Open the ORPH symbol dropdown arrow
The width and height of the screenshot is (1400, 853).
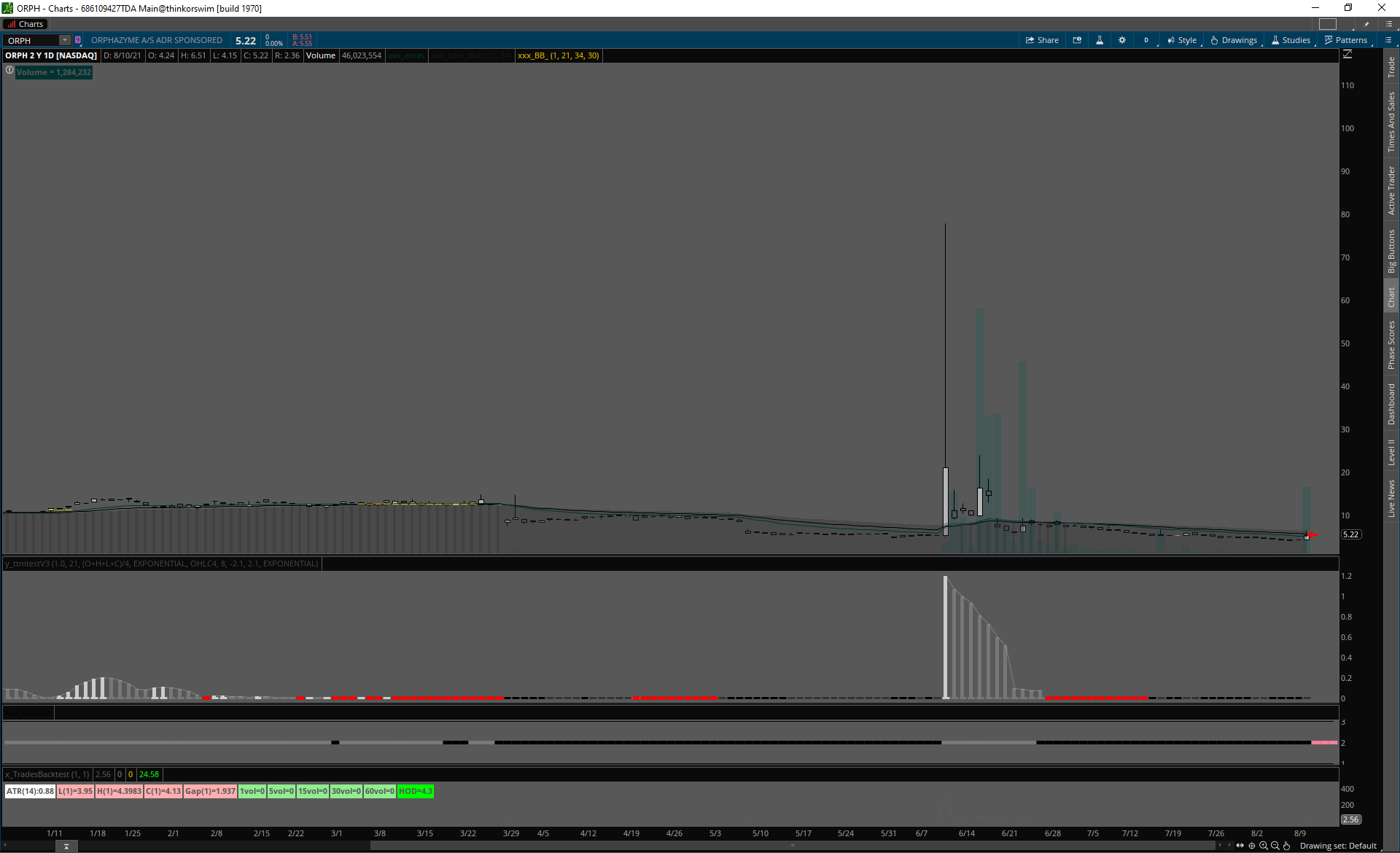click(65, 40)
